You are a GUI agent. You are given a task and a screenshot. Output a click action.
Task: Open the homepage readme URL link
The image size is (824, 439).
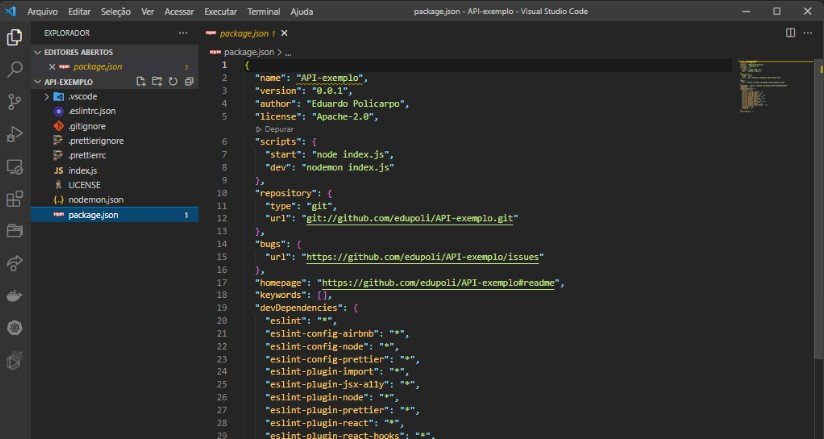tap(438, 283)
